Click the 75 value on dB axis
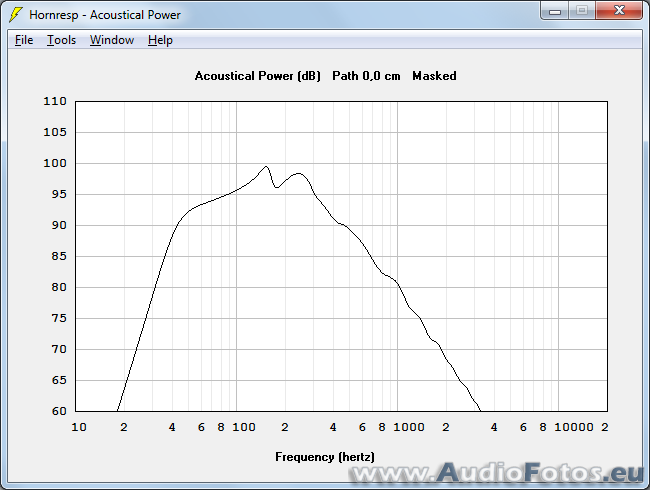The image size is (650, 490). click(x=59, y=318)
